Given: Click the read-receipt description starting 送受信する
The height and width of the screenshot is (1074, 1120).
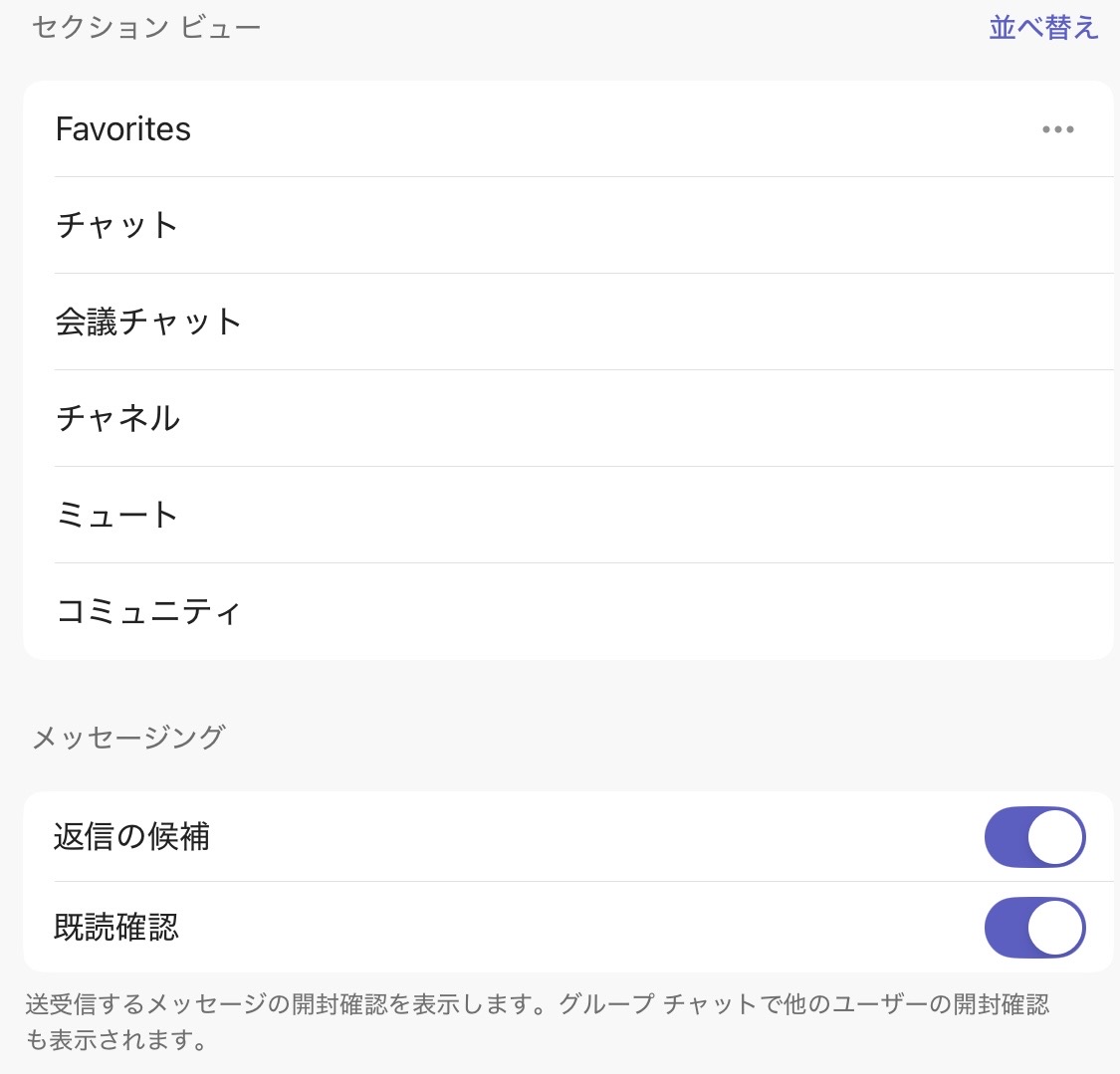Looking at the screenshot, I should click(x=538, y=1022).
